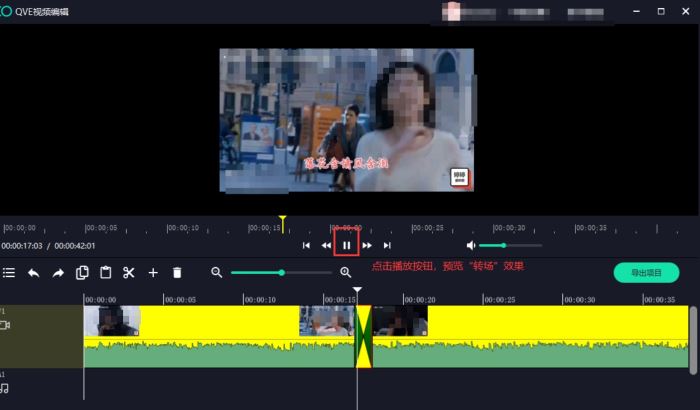Mute audio with the speaker icon
Viewport: 700px width, 410px height.
pyautogui.click(x=471, y=245)
